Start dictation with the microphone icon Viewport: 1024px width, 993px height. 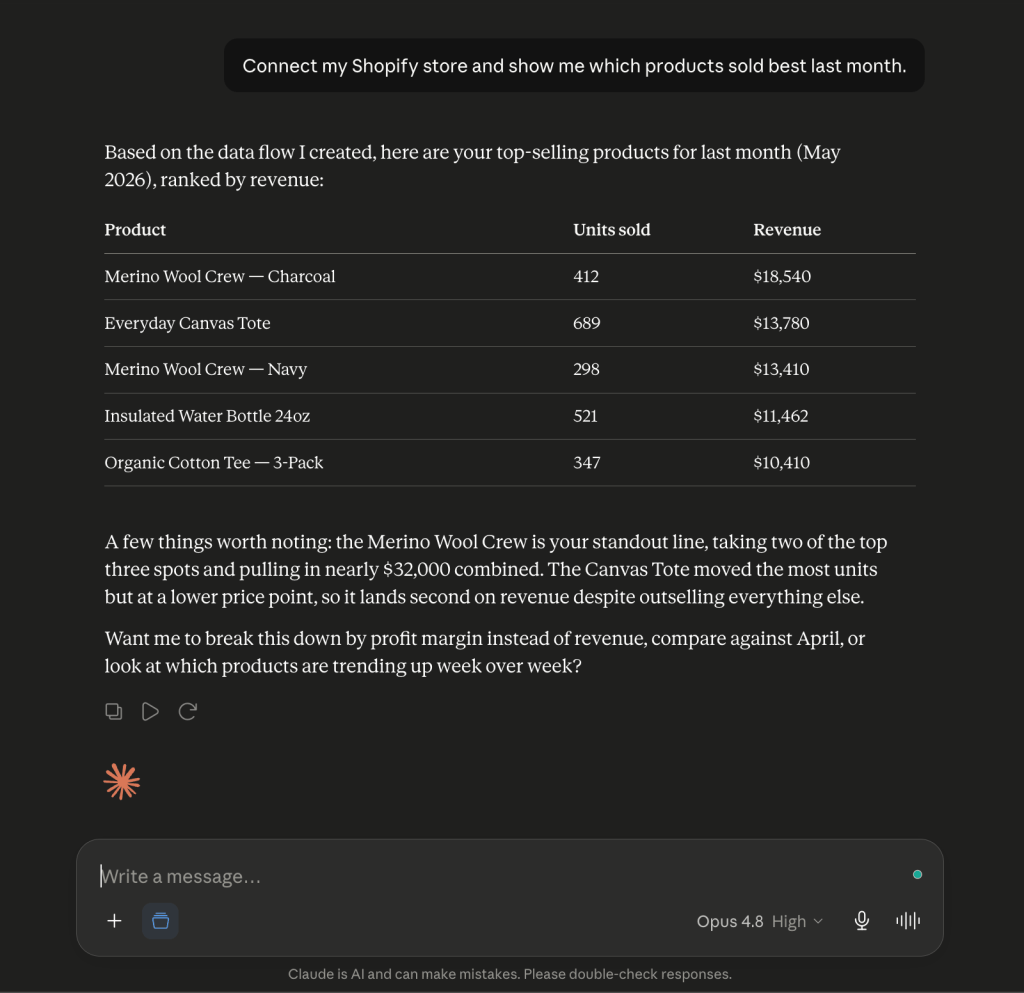click(x=861, y=921)
